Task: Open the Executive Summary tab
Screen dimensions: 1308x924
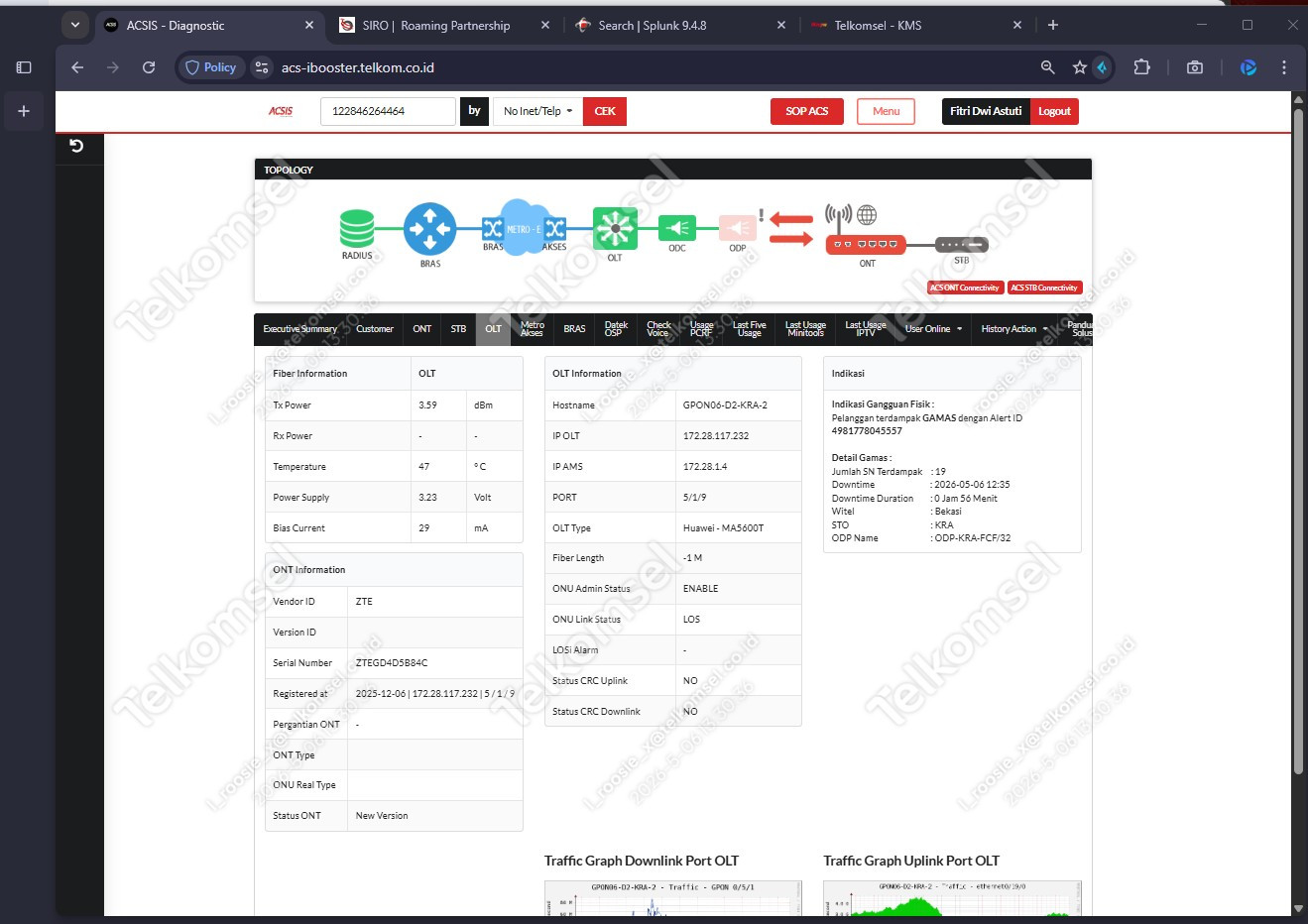Action: point(299,329)
